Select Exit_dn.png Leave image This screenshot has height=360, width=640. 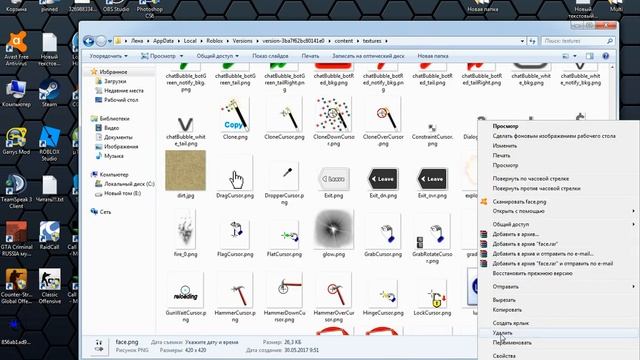pyautogui.click(x=383, y=179)
